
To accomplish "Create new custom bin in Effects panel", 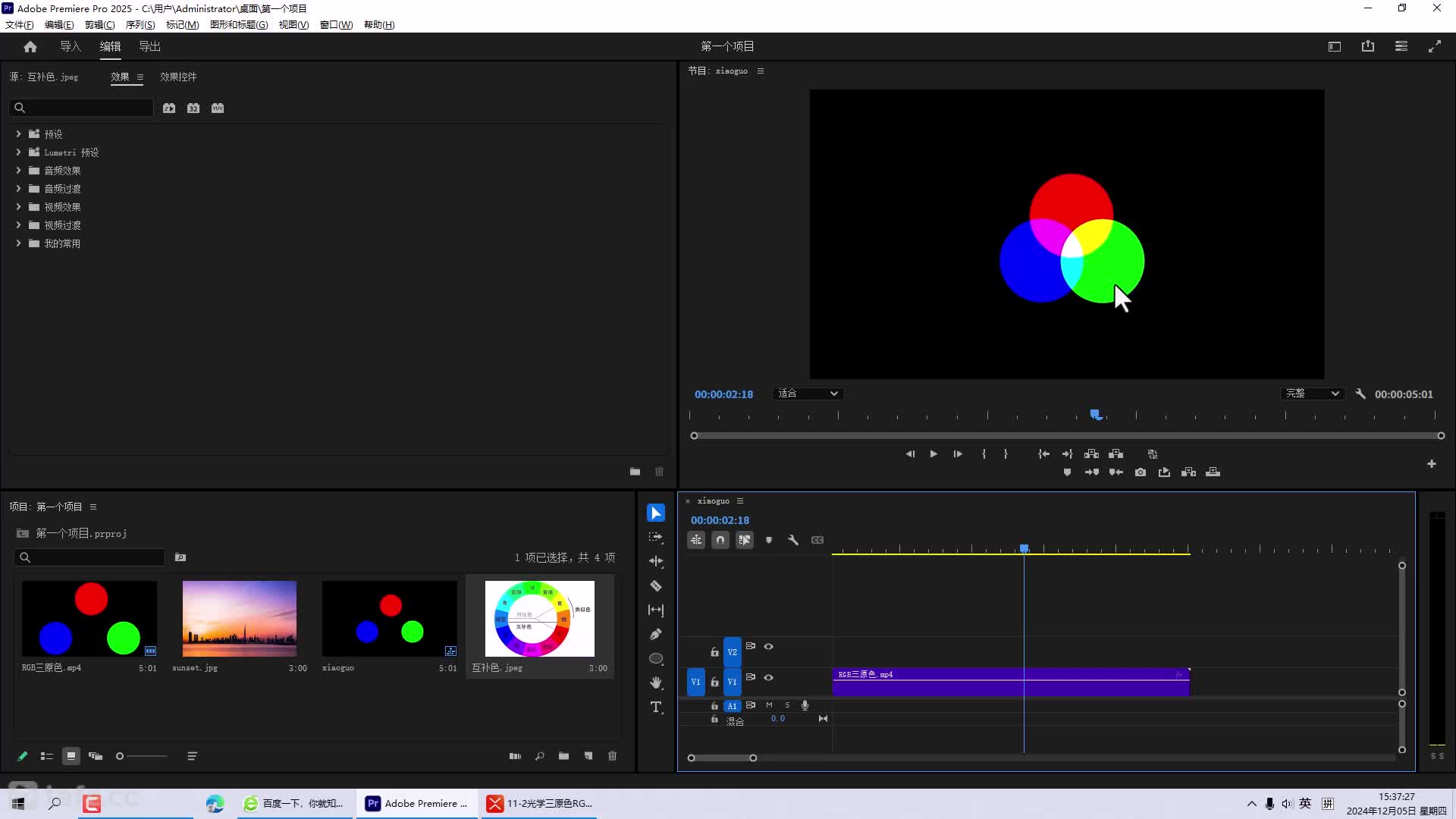I will coord(635,472).
